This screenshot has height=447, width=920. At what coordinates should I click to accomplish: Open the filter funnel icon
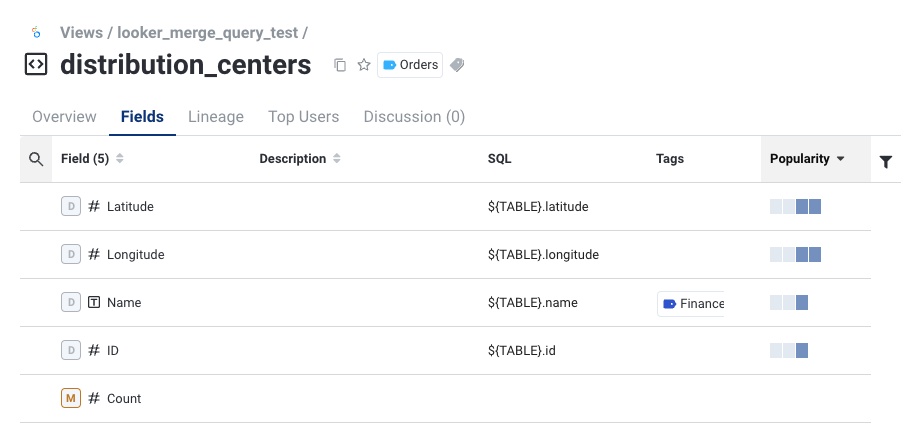click(x=886, y=161)
